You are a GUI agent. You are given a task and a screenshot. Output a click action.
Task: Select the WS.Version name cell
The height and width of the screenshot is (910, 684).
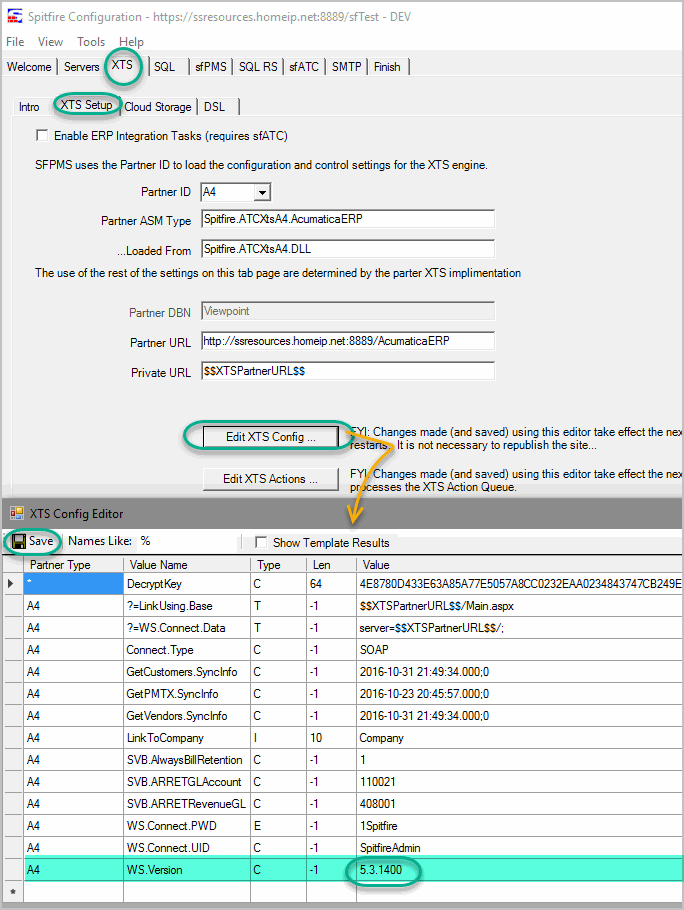coord(187,870)
